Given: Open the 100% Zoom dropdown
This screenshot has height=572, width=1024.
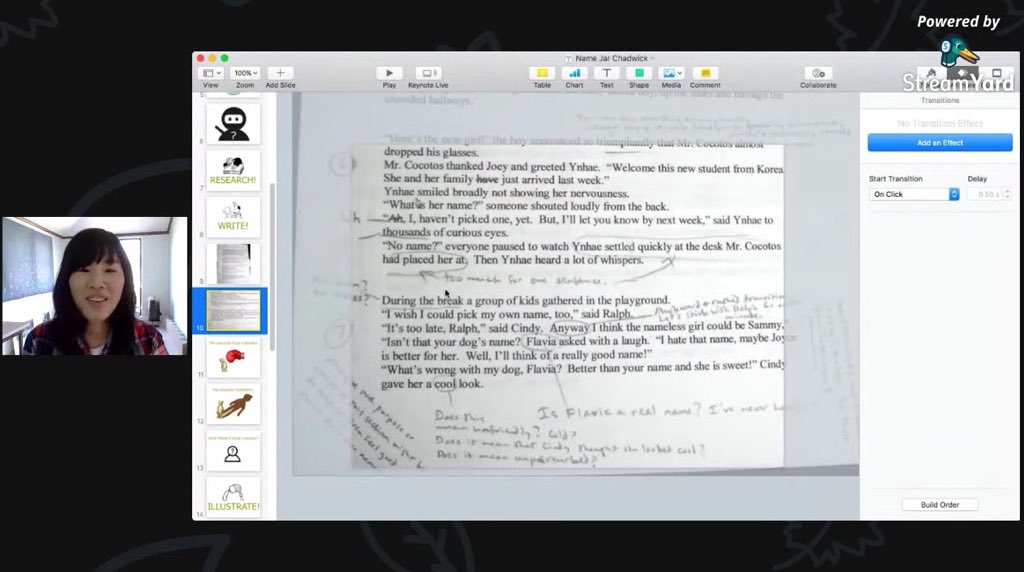Looking at the screenshot, I should [x=246, y=73].
